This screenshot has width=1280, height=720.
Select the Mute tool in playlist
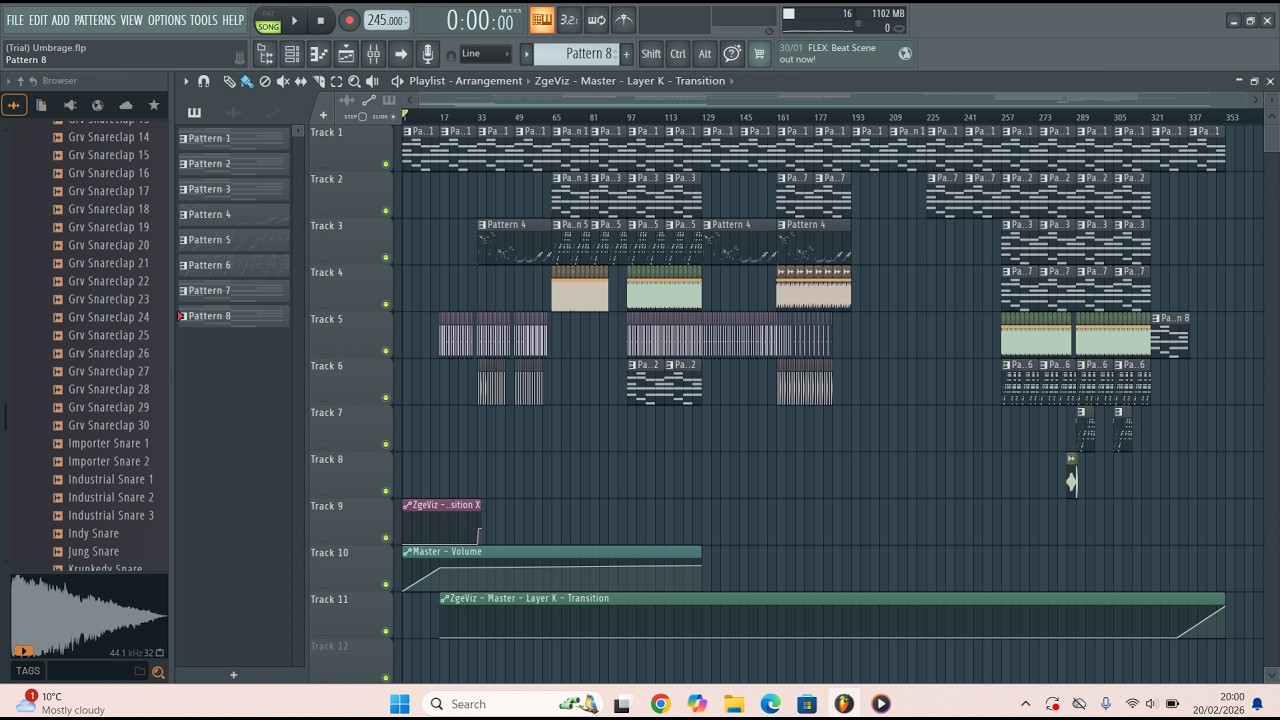pos(283,81)
